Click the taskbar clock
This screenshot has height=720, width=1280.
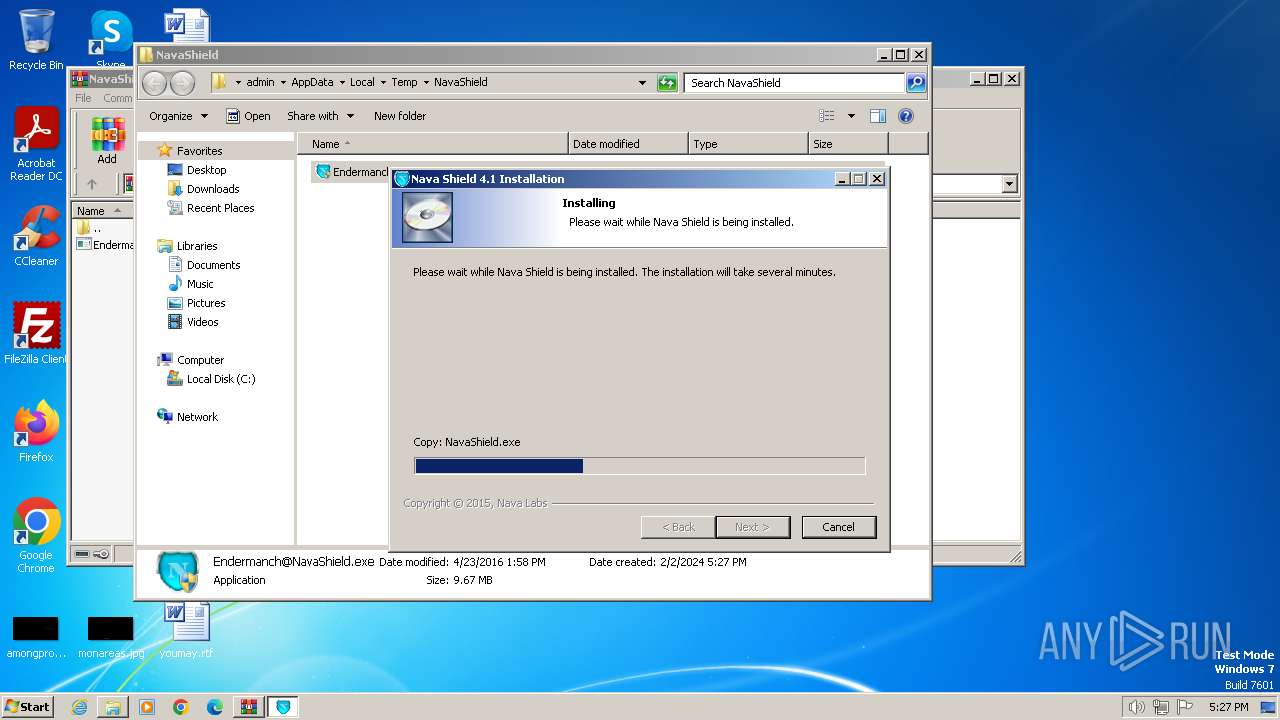pyautogui.click(x=1228, y=707)
